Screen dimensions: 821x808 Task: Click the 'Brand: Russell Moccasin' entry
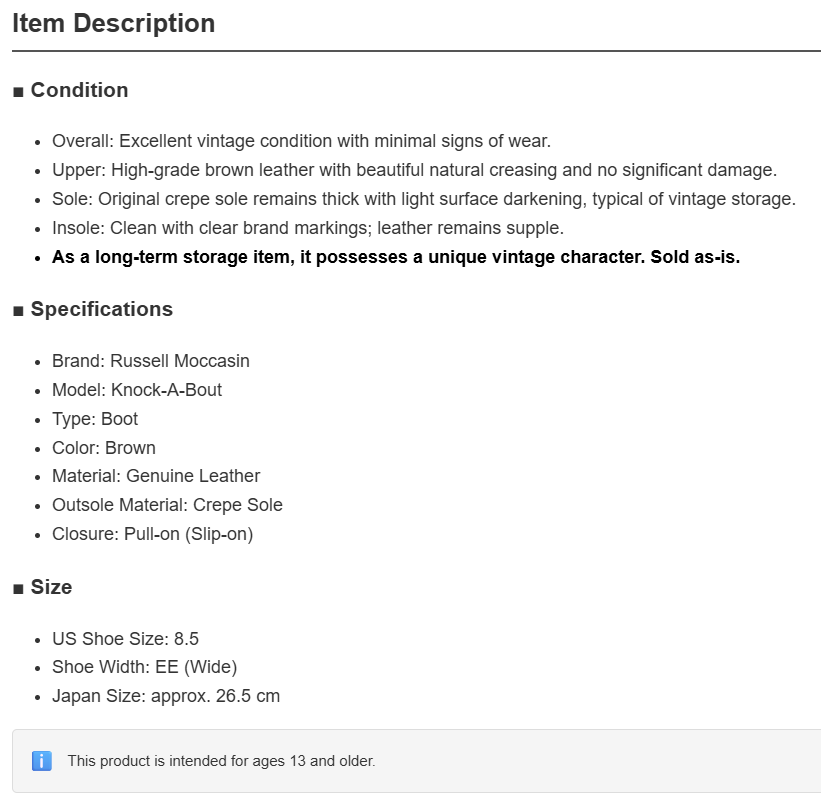151,361
